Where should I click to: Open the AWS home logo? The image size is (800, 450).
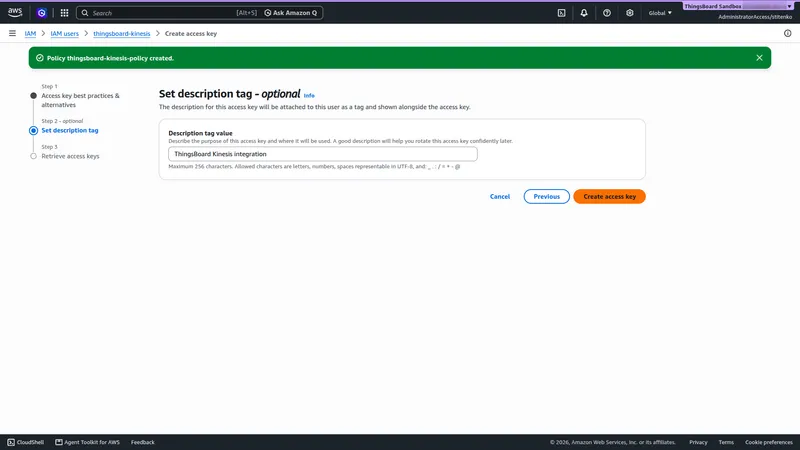pos(15,13)
